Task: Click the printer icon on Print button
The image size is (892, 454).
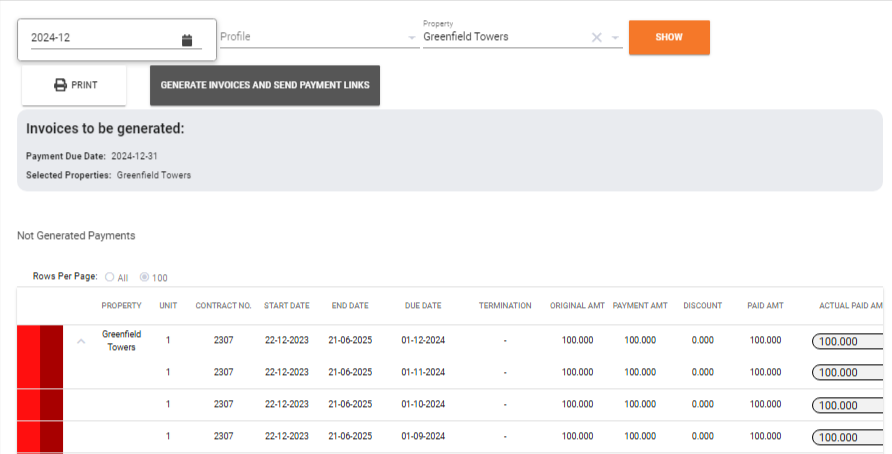Action: click(60, 85)
